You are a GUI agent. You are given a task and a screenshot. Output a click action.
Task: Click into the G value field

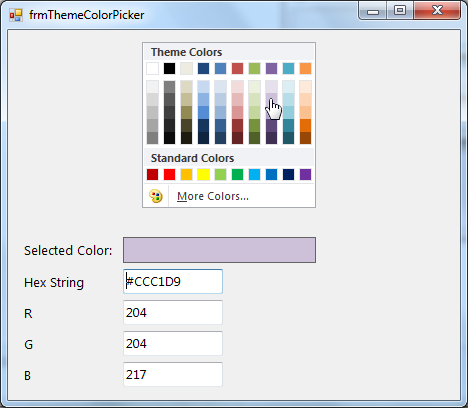[x=173, y=343]
